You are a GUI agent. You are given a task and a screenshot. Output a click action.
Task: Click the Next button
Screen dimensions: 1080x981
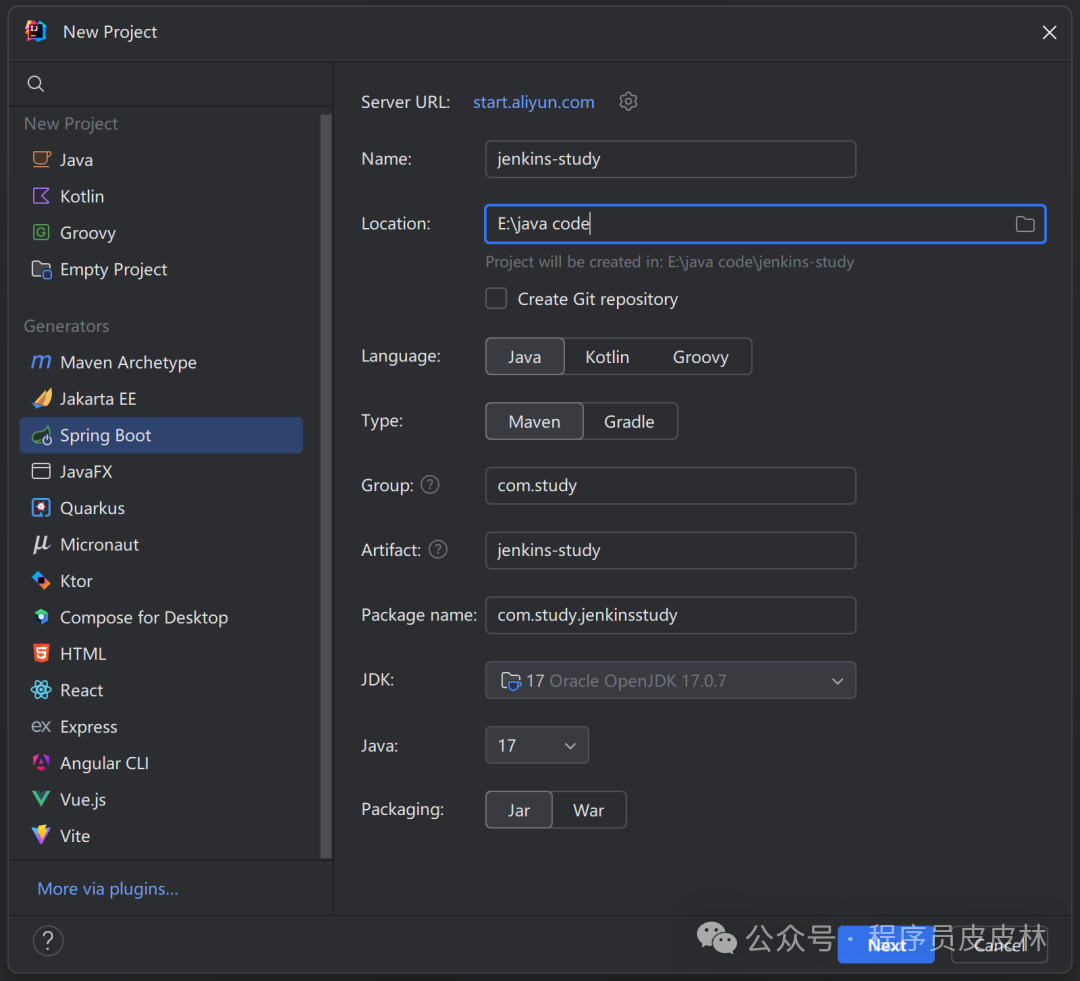click(886, 944)
